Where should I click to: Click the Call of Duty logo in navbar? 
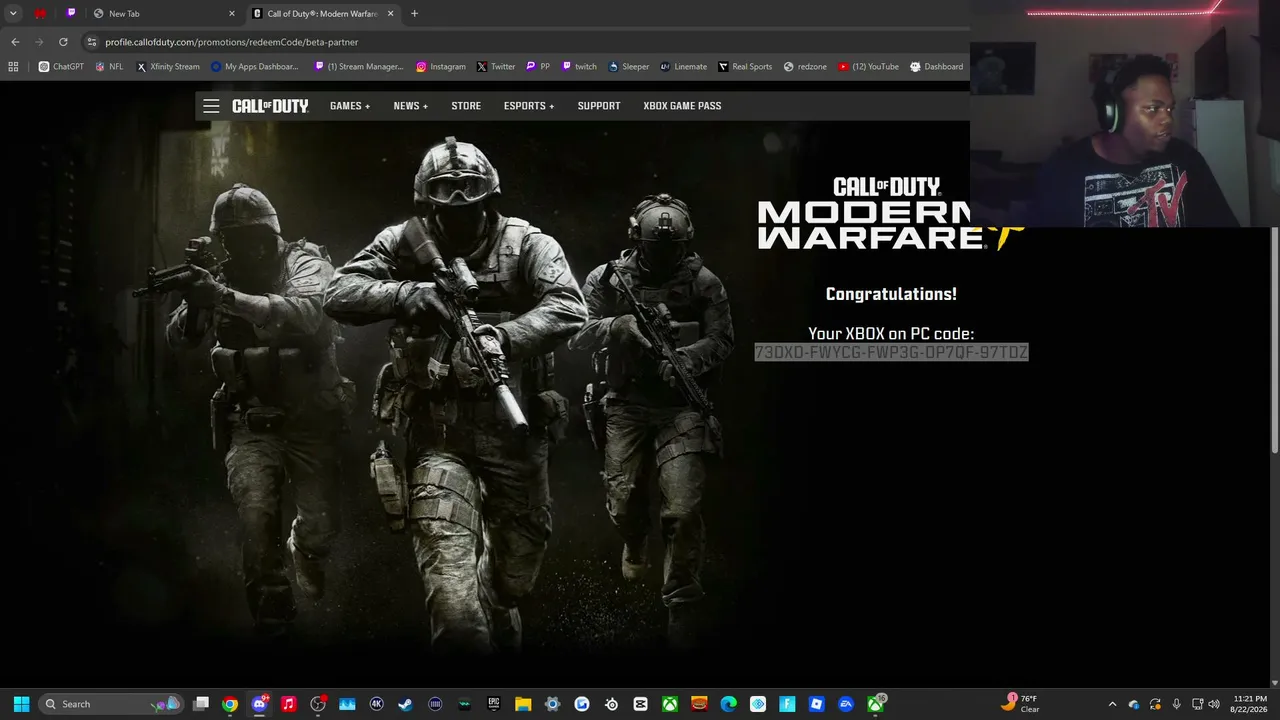click(x=270, y=106)
